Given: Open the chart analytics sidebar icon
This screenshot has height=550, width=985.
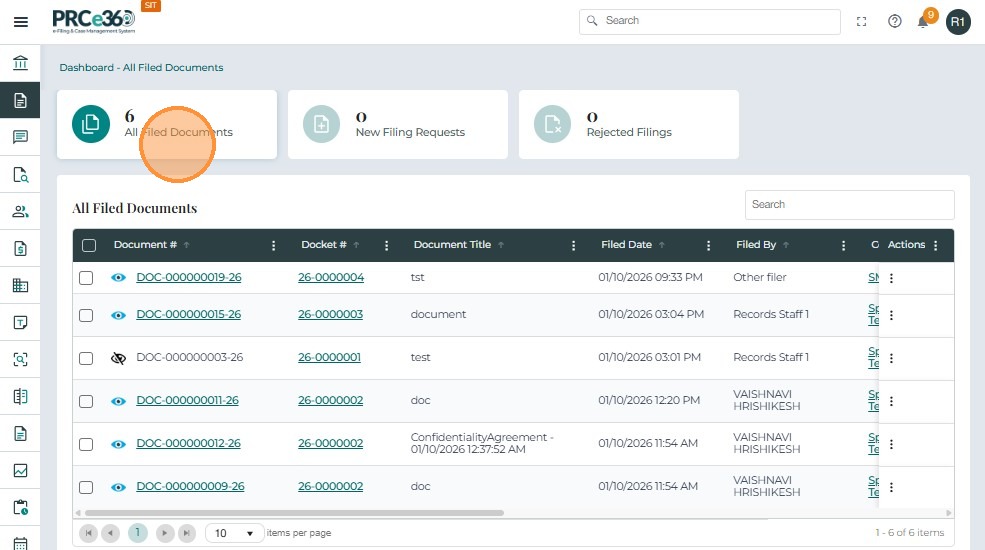Looking at the screenshot, I should (x=20, y=470).
